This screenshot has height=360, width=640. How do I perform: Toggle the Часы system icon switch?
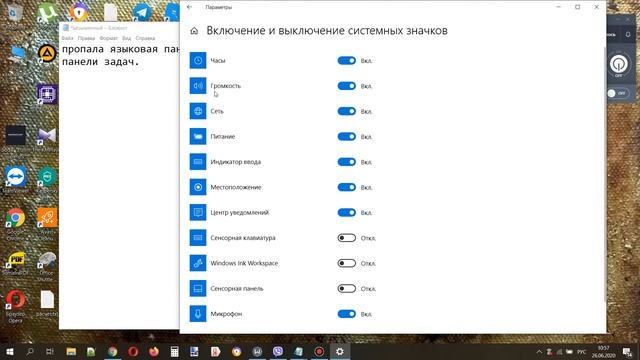point(347,60)
